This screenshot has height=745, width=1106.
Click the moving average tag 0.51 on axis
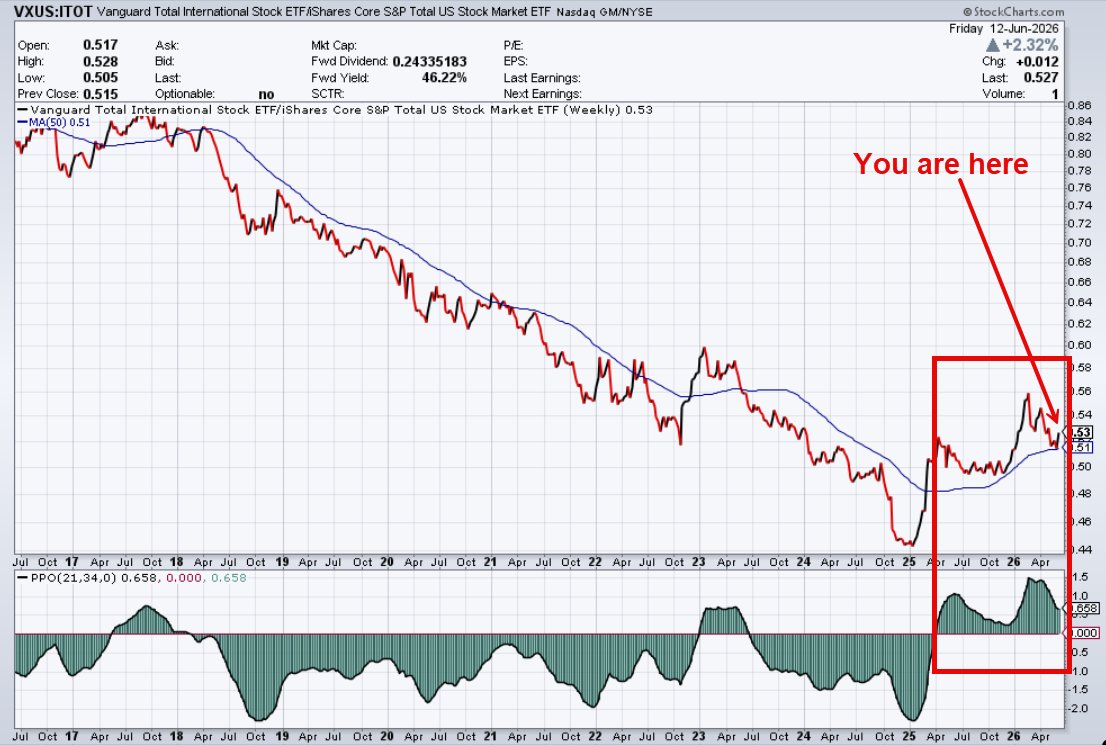coord(1081,447)
